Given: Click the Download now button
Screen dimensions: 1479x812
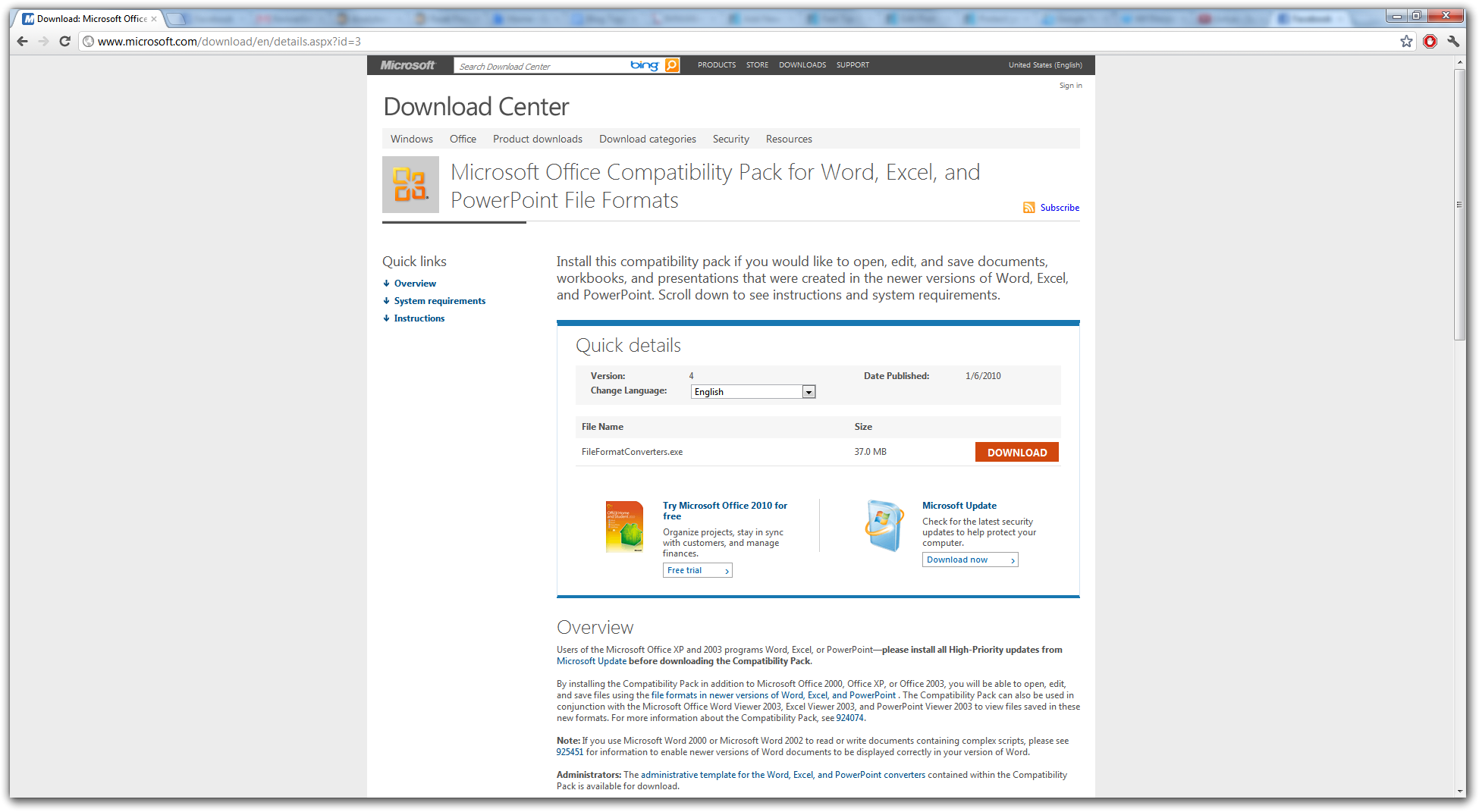Looking at the screenshot, I should pos(970,560).
